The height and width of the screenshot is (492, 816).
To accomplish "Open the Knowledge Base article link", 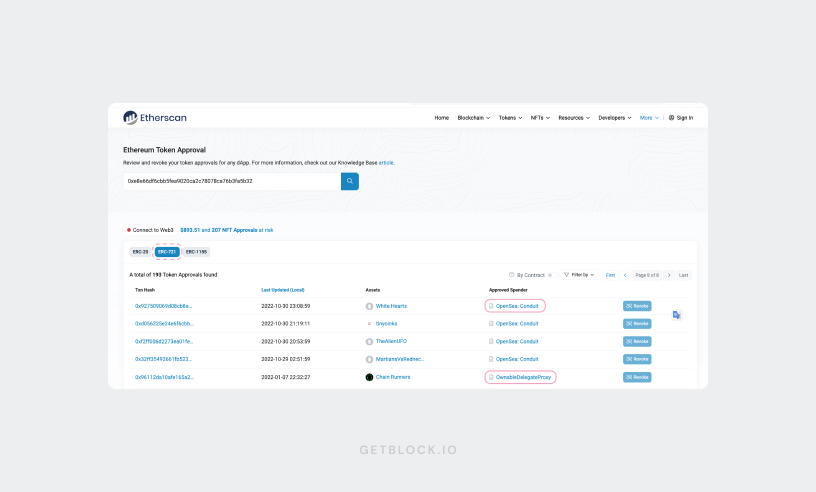I will tap(386, 163).
